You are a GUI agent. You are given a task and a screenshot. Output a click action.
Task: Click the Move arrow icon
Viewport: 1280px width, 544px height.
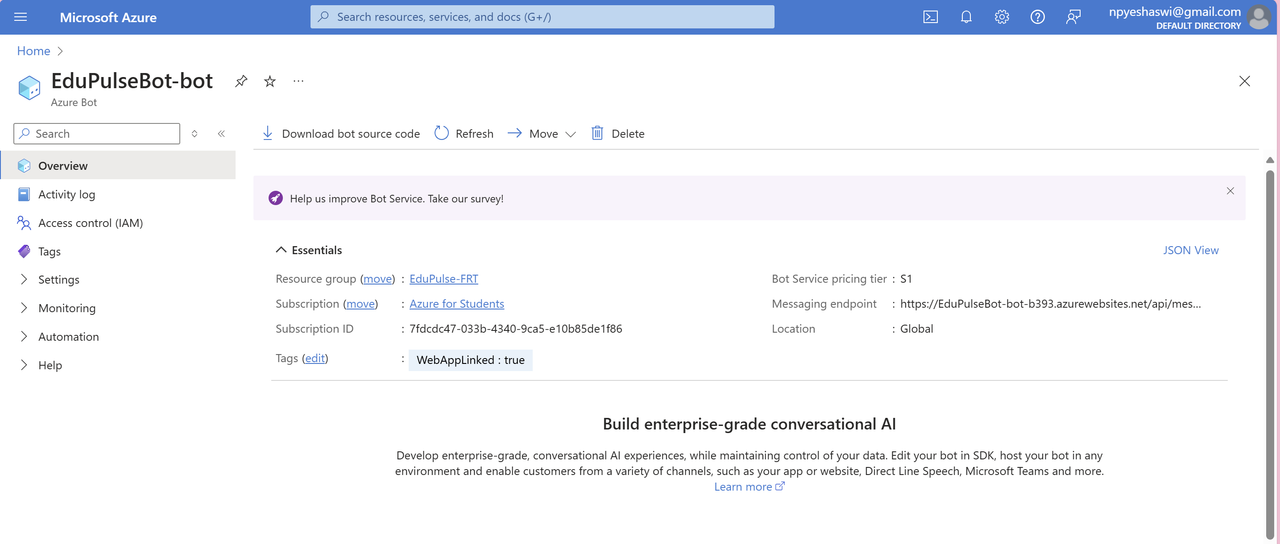(x=514, y=133)
